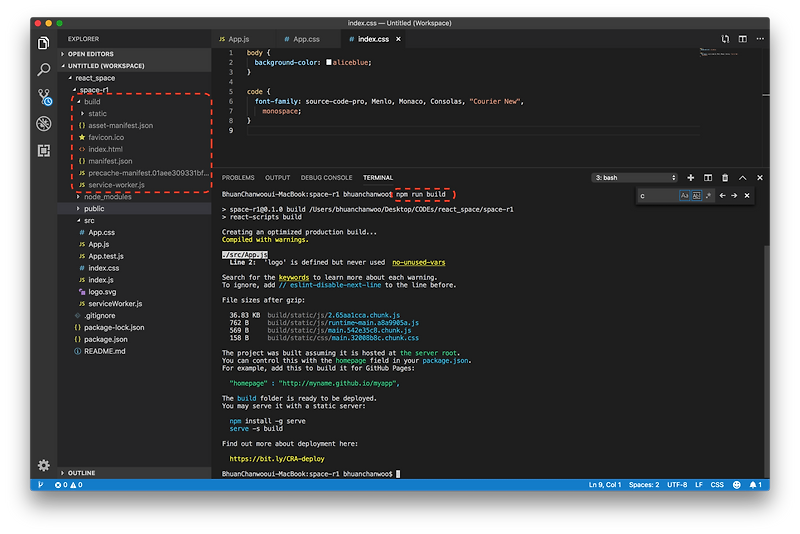Expand the OUTLINE section

pos(82,473)
